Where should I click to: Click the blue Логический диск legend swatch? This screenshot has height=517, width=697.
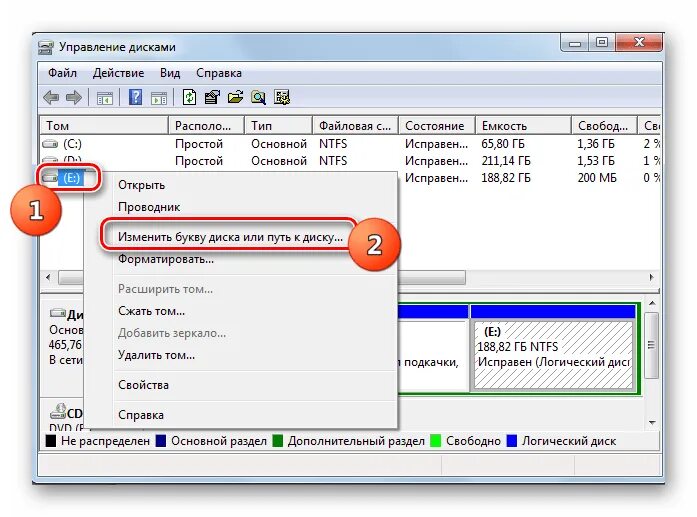click(512, 441)
